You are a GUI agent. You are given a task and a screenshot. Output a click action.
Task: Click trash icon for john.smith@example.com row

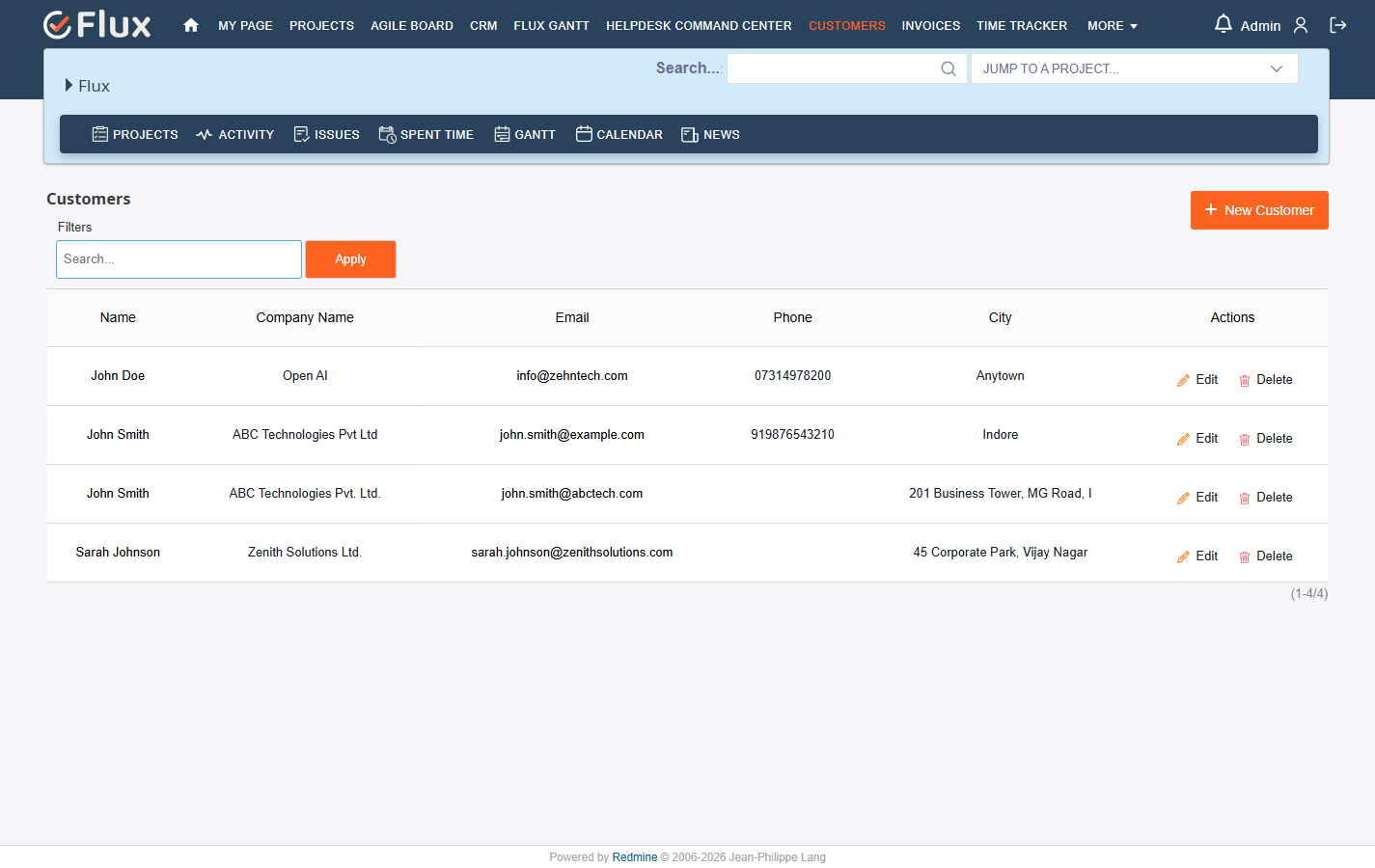[x=1245, y=439]
